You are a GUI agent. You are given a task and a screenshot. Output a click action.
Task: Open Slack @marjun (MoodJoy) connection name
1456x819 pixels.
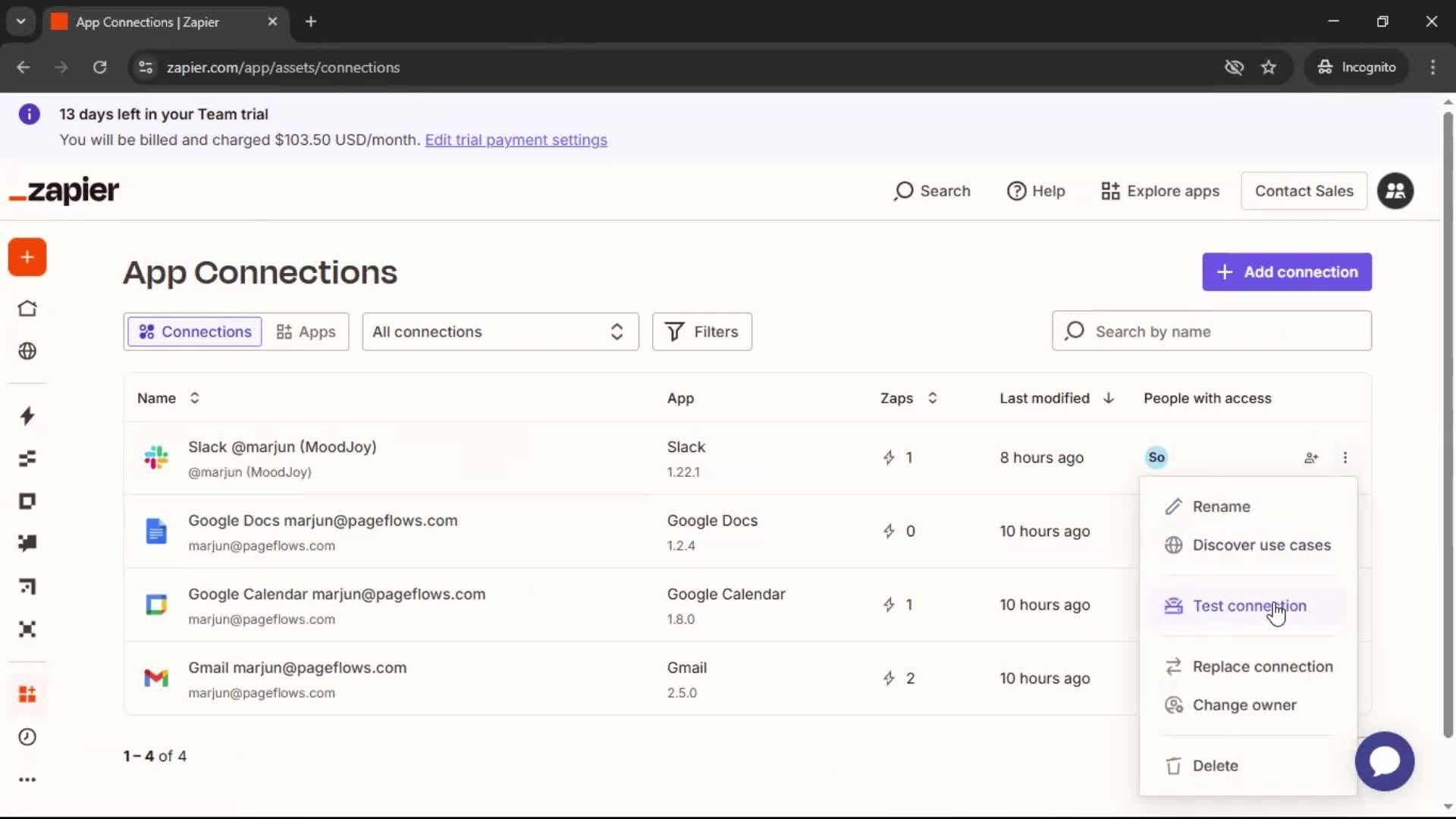point(282,447)
